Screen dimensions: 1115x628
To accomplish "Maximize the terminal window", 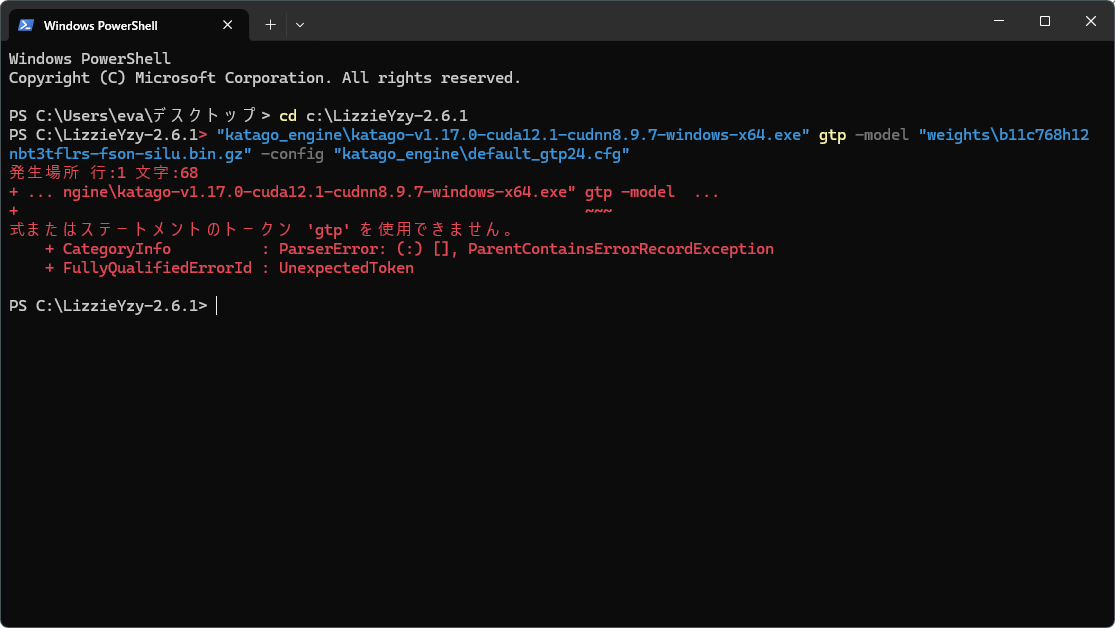I will [x=1045, y=21].
